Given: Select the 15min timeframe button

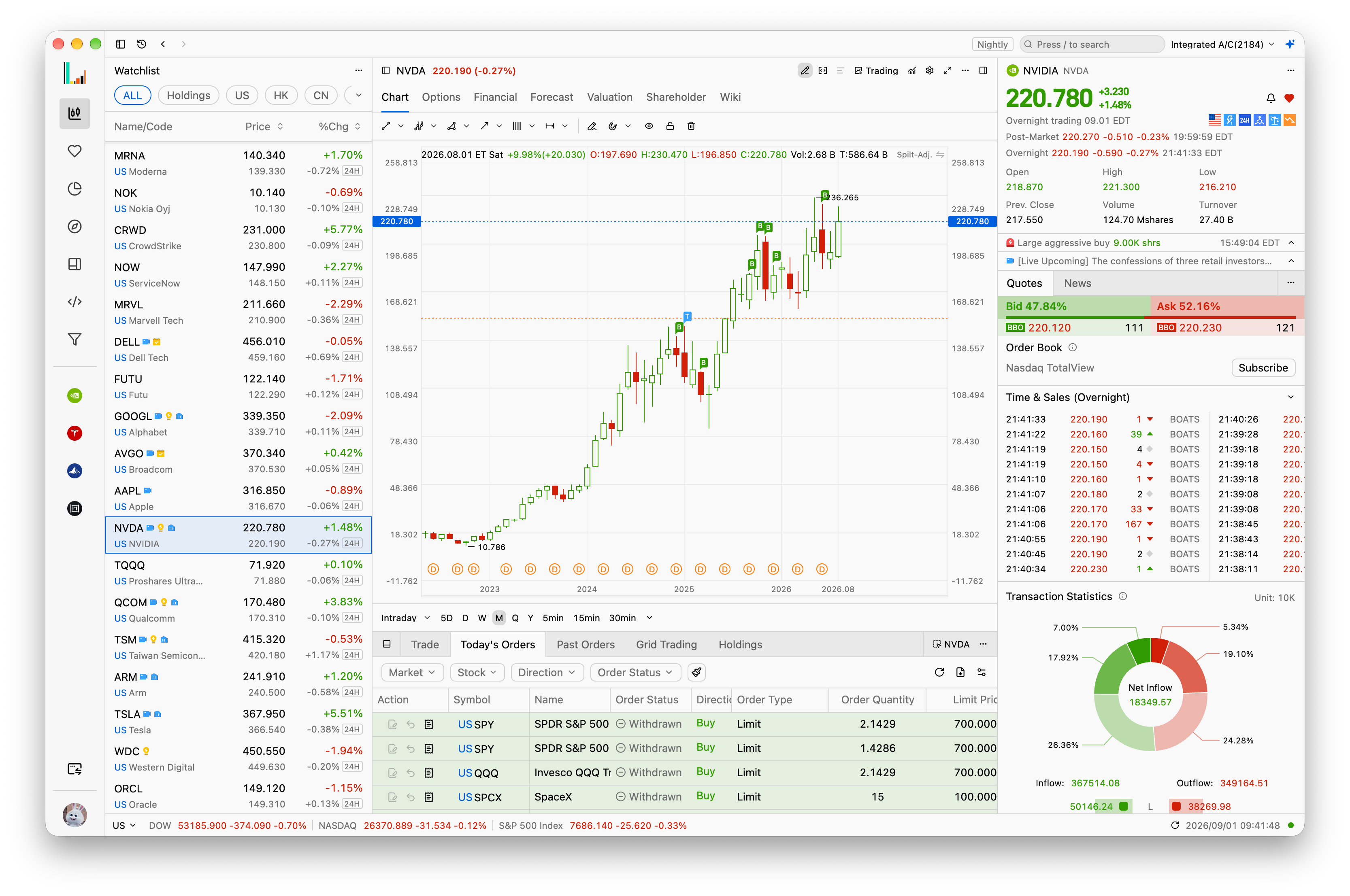Looking at the screenshot, I should (x=586, y=618).
